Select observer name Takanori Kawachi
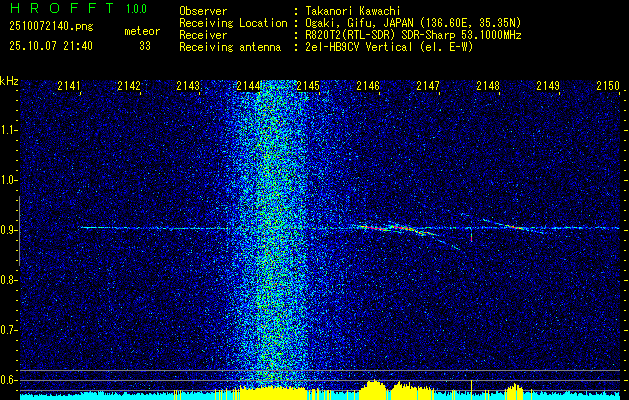 tap(353, 12)
